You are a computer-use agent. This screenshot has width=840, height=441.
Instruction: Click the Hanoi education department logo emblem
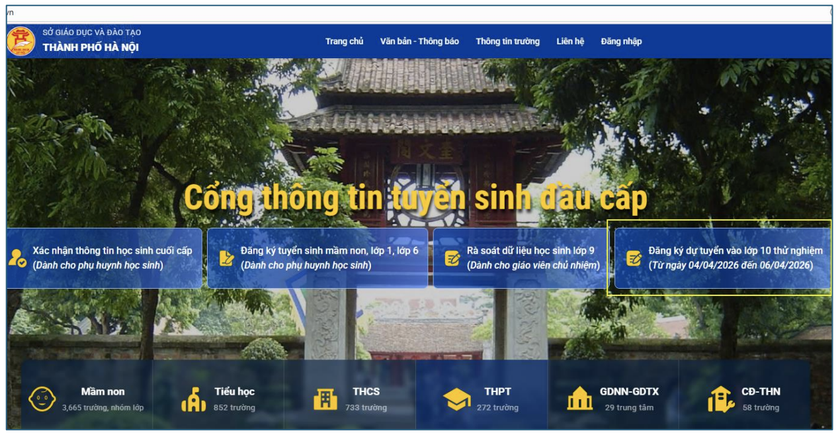point(21,41)
